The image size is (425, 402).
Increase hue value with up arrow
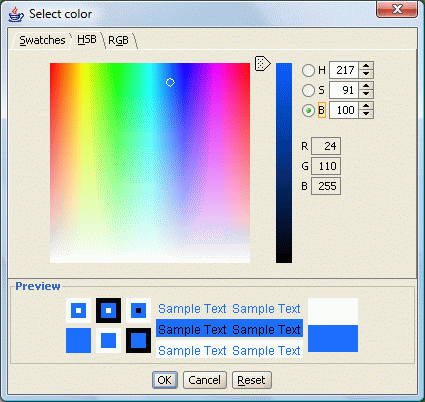pos(366,66)
